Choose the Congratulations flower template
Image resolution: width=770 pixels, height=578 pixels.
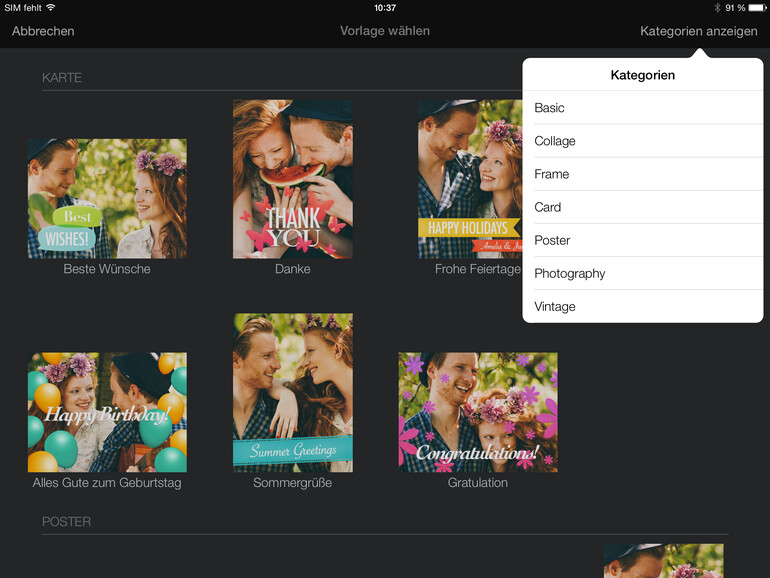478,412
